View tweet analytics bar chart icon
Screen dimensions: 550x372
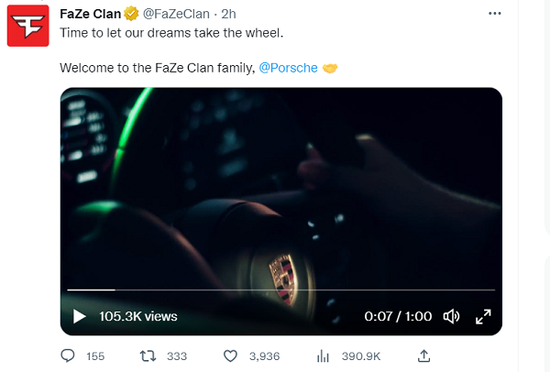pyautogui.click(x=323, y=356)
